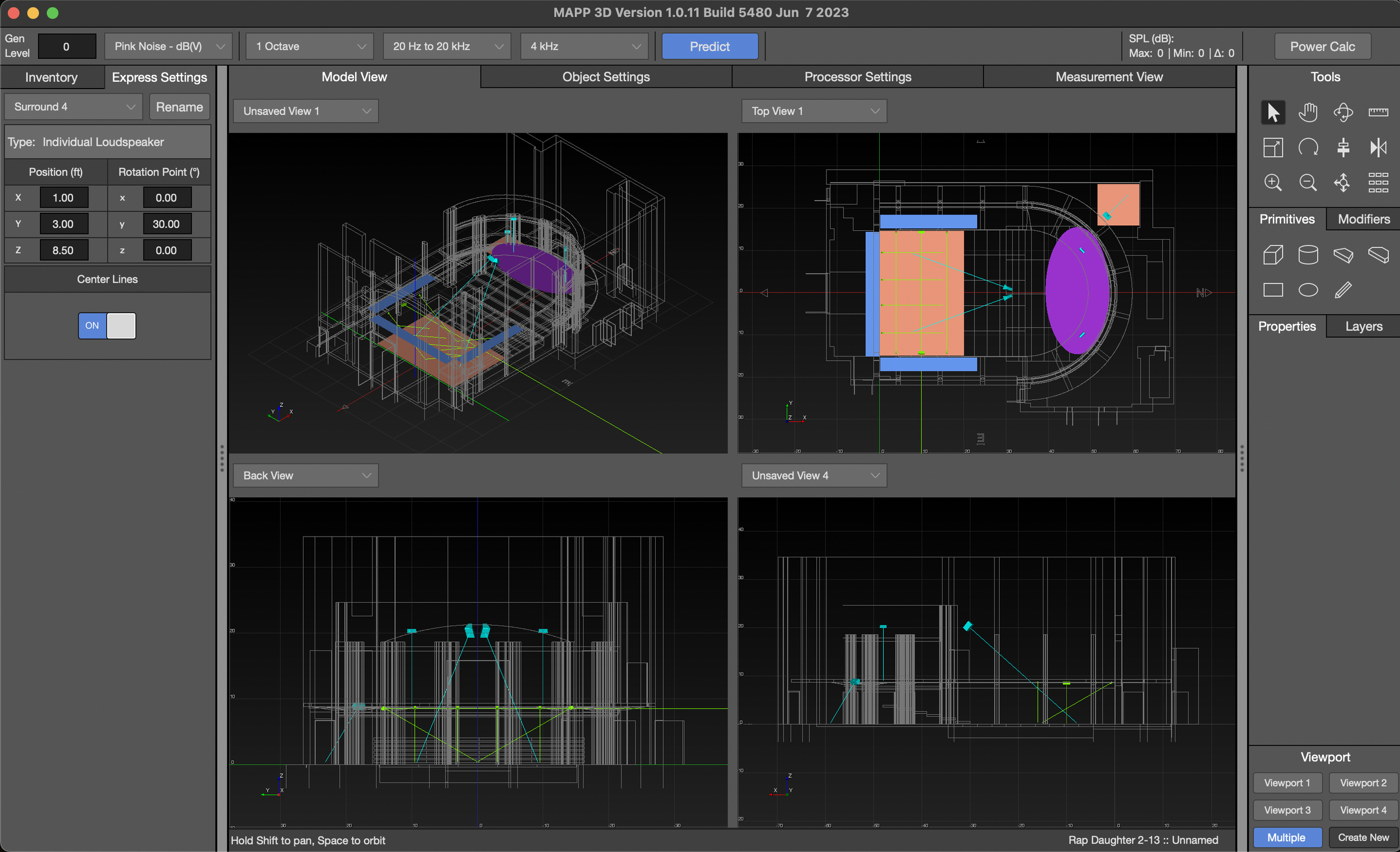This screenshot has height=852, width=1400.
Task: Open the Pink Noise - dB(V) dropdown
Action: [168, 46]
